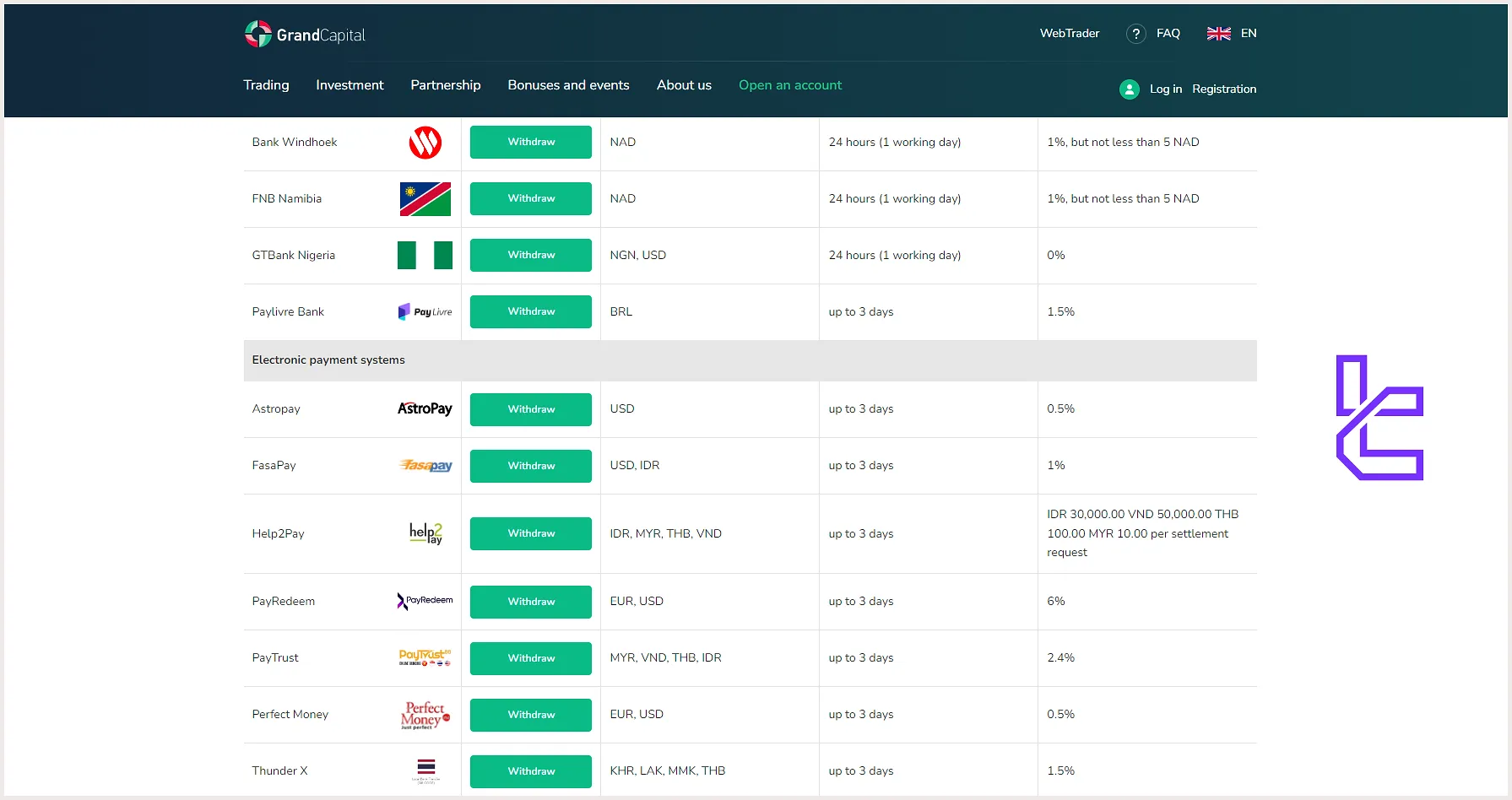Click the GrandCapital logo
Image resolution: width=1512 pixels, height=800 pixels.
pos(305,34)
